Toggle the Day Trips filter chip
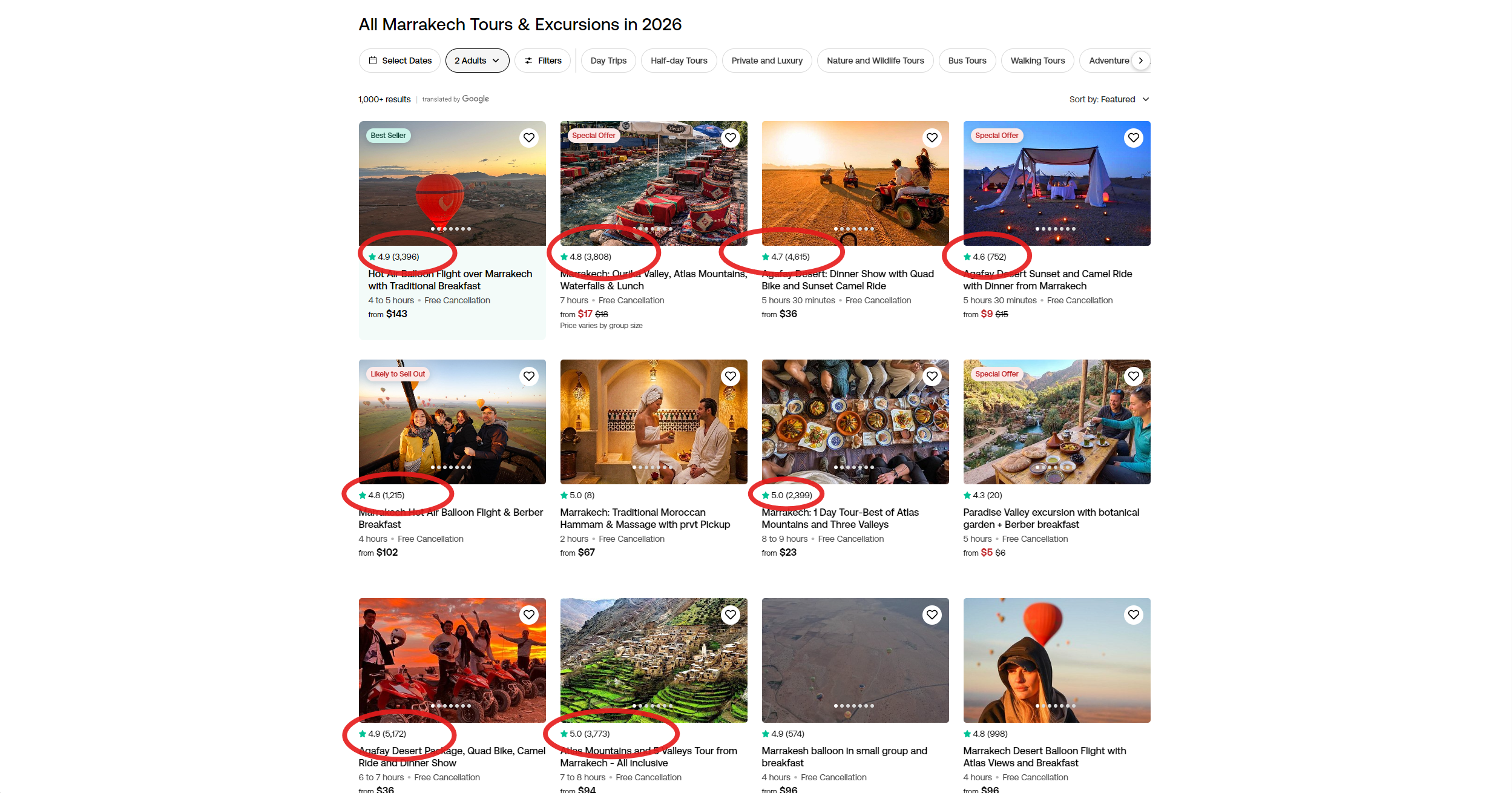This screenshot has width=1512, height=793. [x=608, y=61]
